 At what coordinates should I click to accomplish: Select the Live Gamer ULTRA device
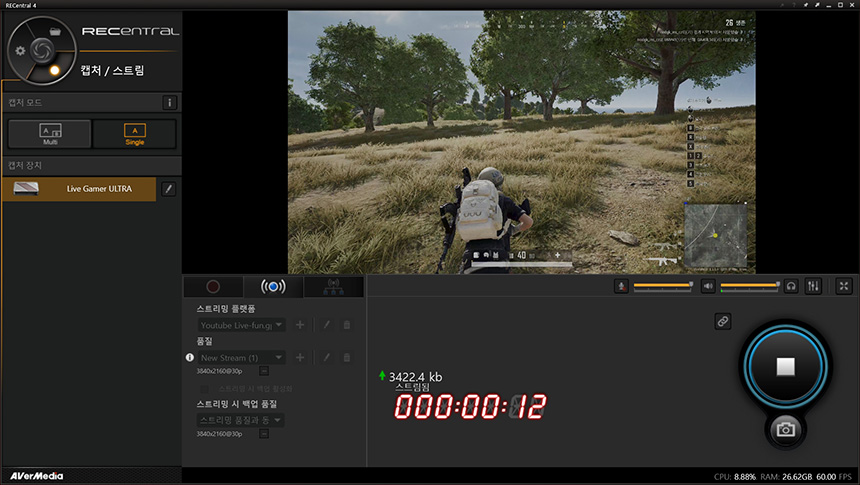tap(80, 189)
